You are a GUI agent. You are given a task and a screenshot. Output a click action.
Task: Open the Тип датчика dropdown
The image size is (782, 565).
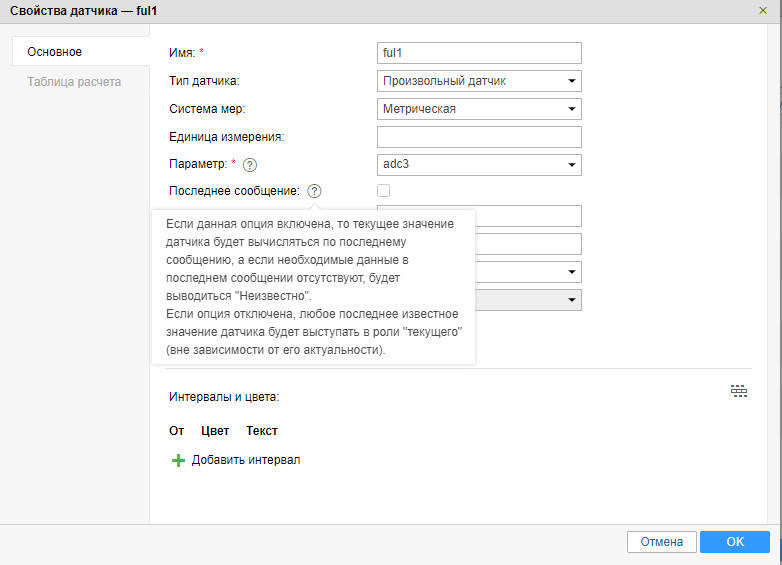pos(479,81)
